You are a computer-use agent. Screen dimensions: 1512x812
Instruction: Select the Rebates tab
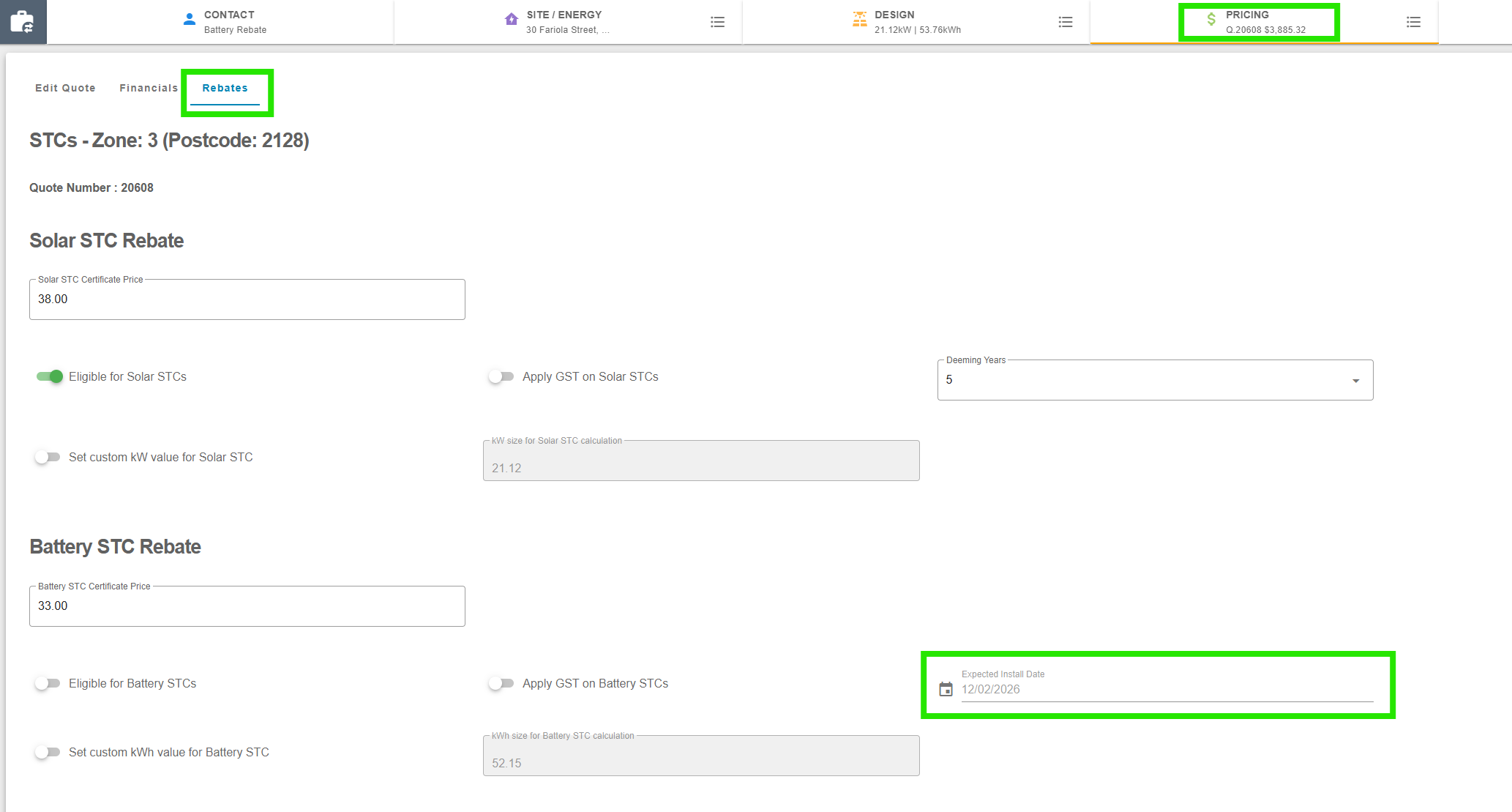(225, 88)
